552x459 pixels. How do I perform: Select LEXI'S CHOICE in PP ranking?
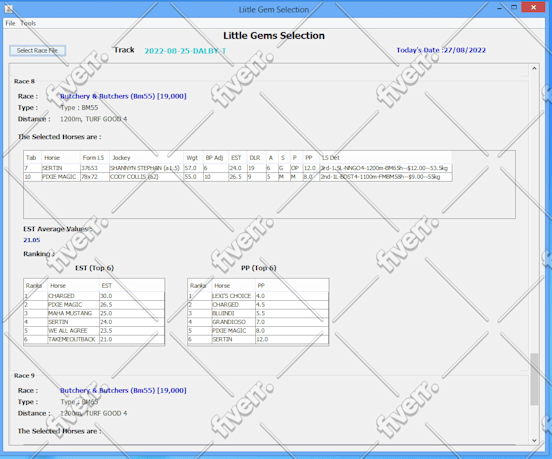[233, 296]
